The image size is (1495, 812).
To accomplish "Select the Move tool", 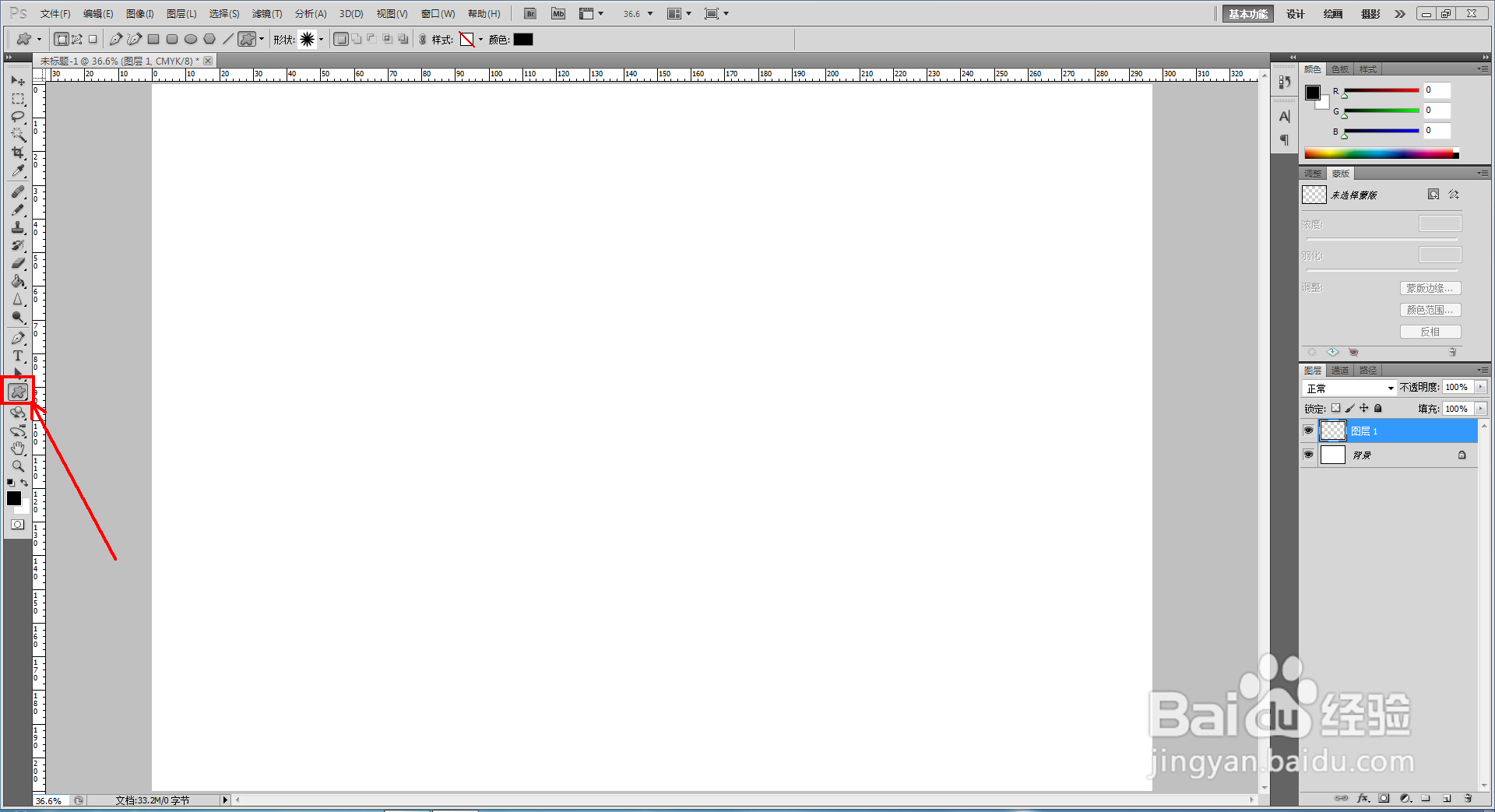I will (18, 80).
